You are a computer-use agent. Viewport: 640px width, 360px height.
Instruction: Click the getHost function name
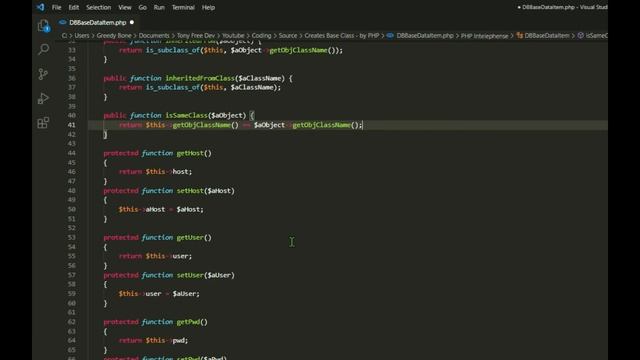(190, 153)
